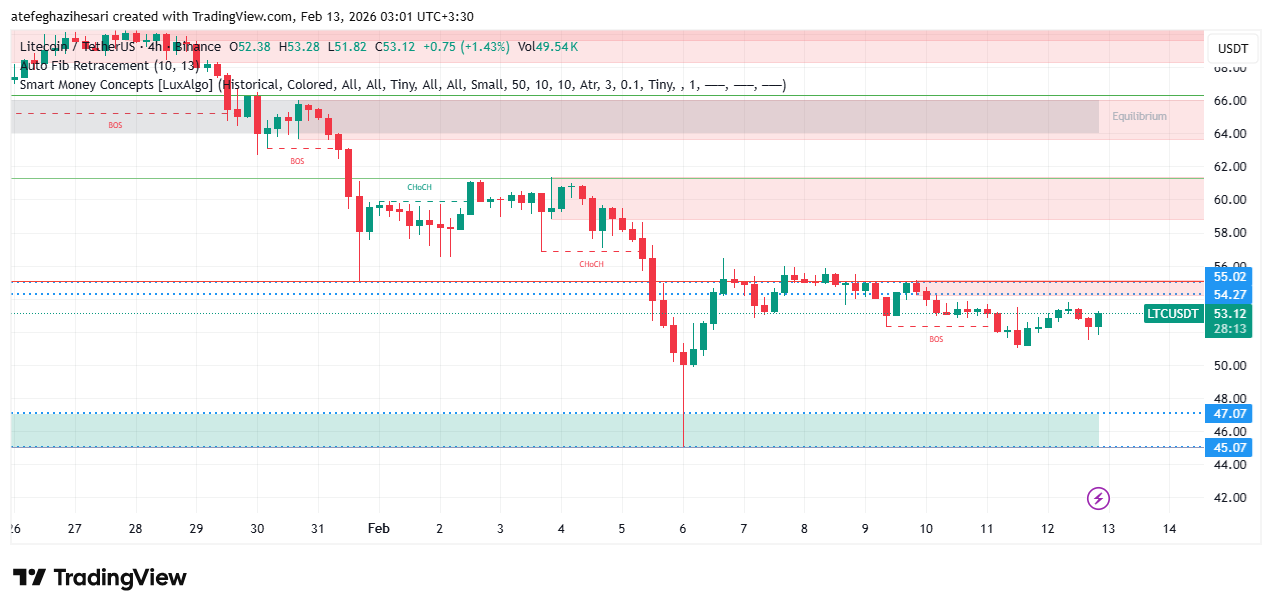Click the 28:13 candle countdown timer
Image resolution: width=1272 pixels, height=610 pixels.
point(1228,329)
